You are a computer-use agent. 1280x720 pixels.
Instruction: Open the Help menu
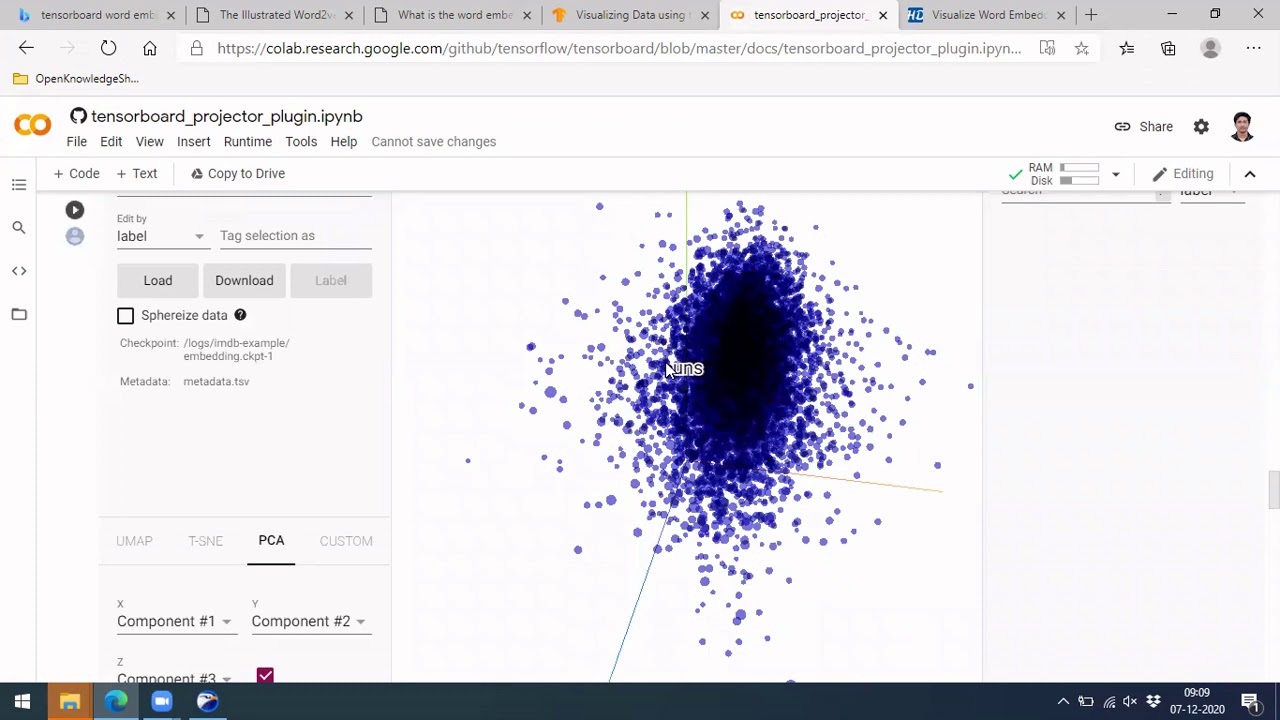click(x=344, y=141)
